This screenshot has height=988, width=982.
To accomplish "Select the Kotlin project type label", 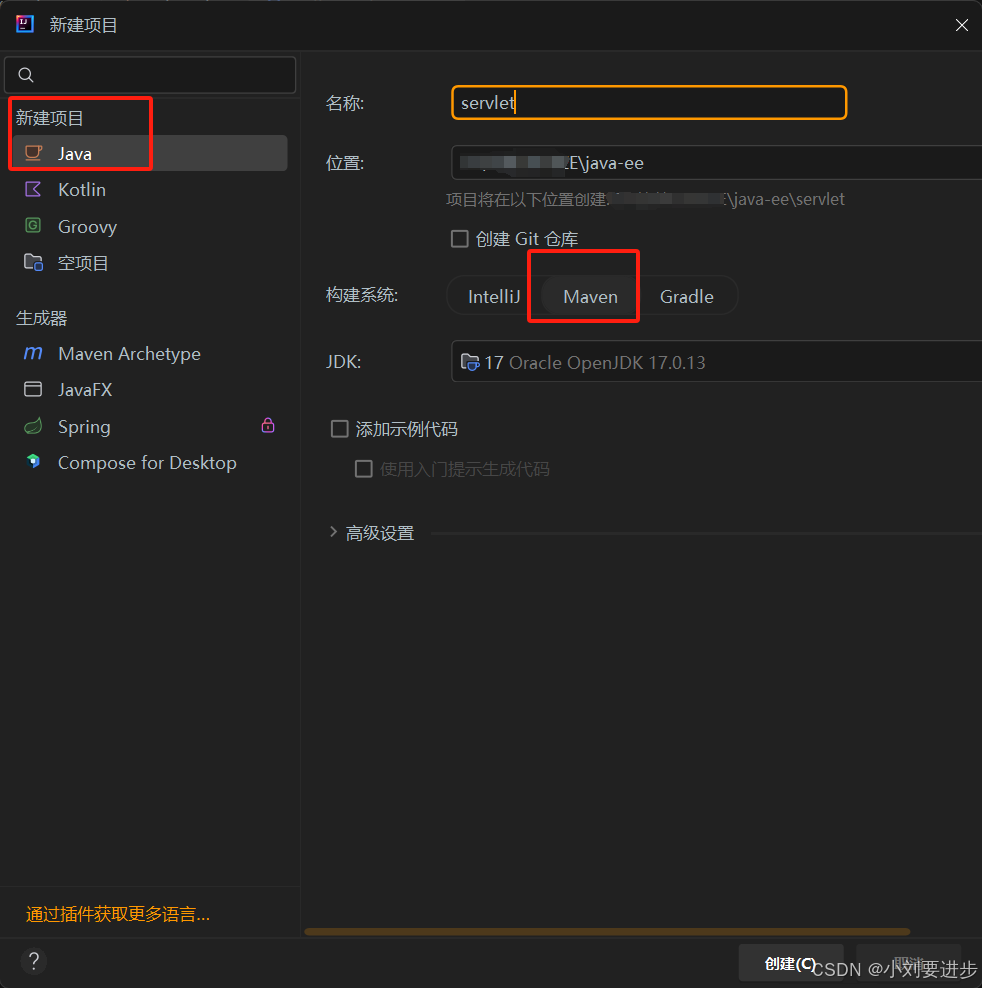I will (82, 190).
